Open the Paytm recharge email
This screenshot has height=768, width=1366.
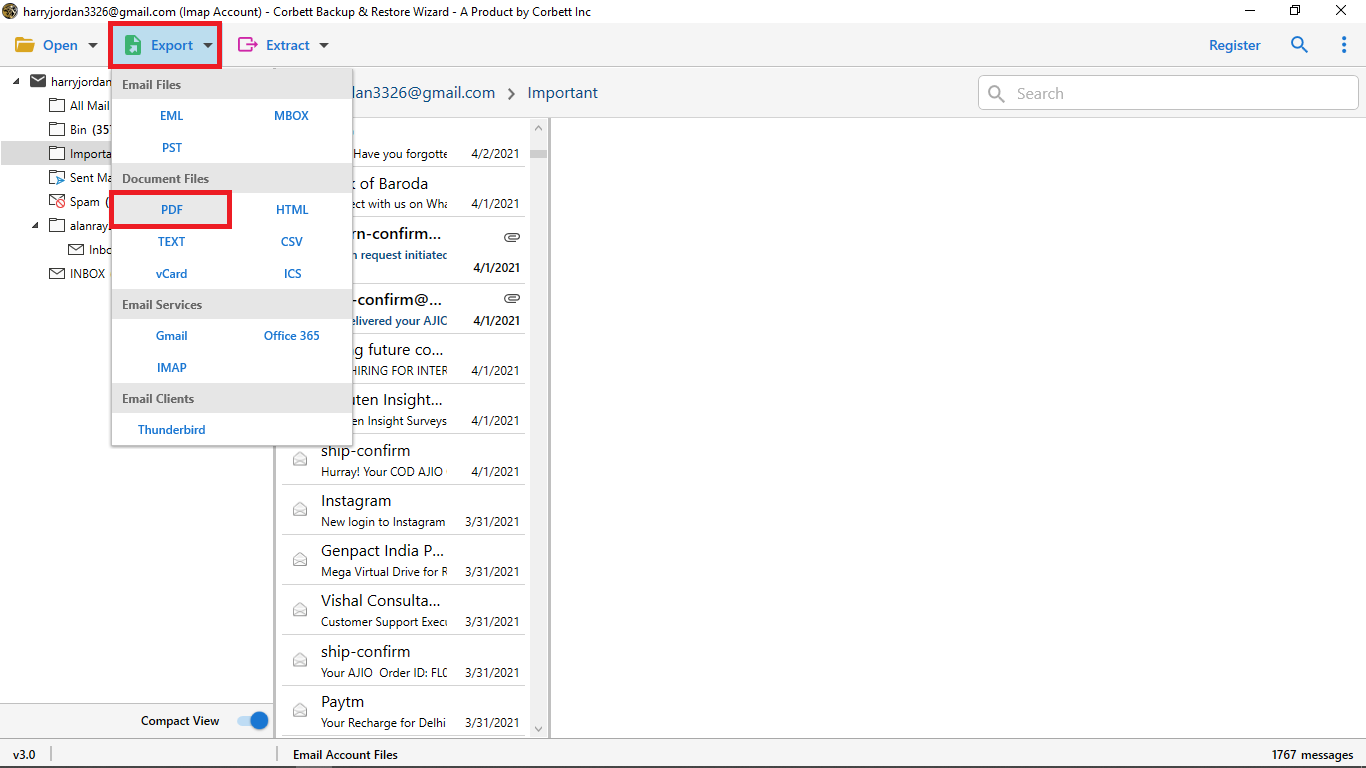click(x=403, y=710)
